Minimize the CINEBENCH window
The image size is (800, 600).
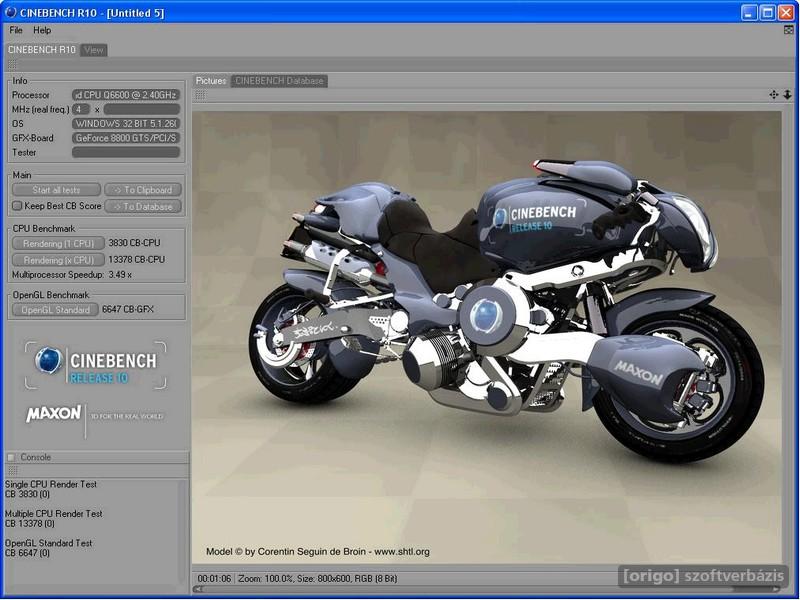click(x=749, y=12)
